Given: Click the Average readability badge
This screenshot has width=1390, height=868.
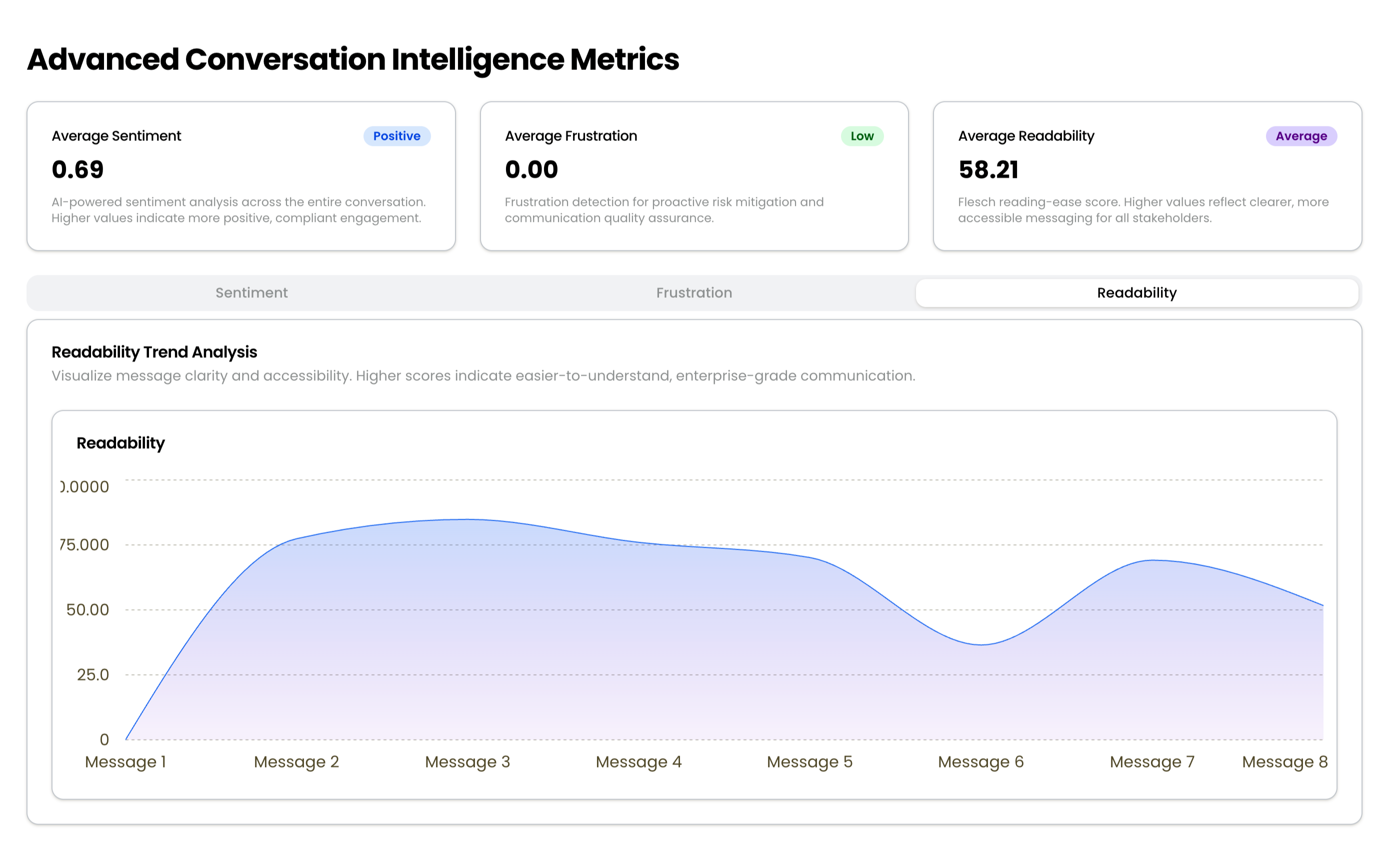Looking at the screenshot, I should pyautogui.click(x=1301, y=136).
